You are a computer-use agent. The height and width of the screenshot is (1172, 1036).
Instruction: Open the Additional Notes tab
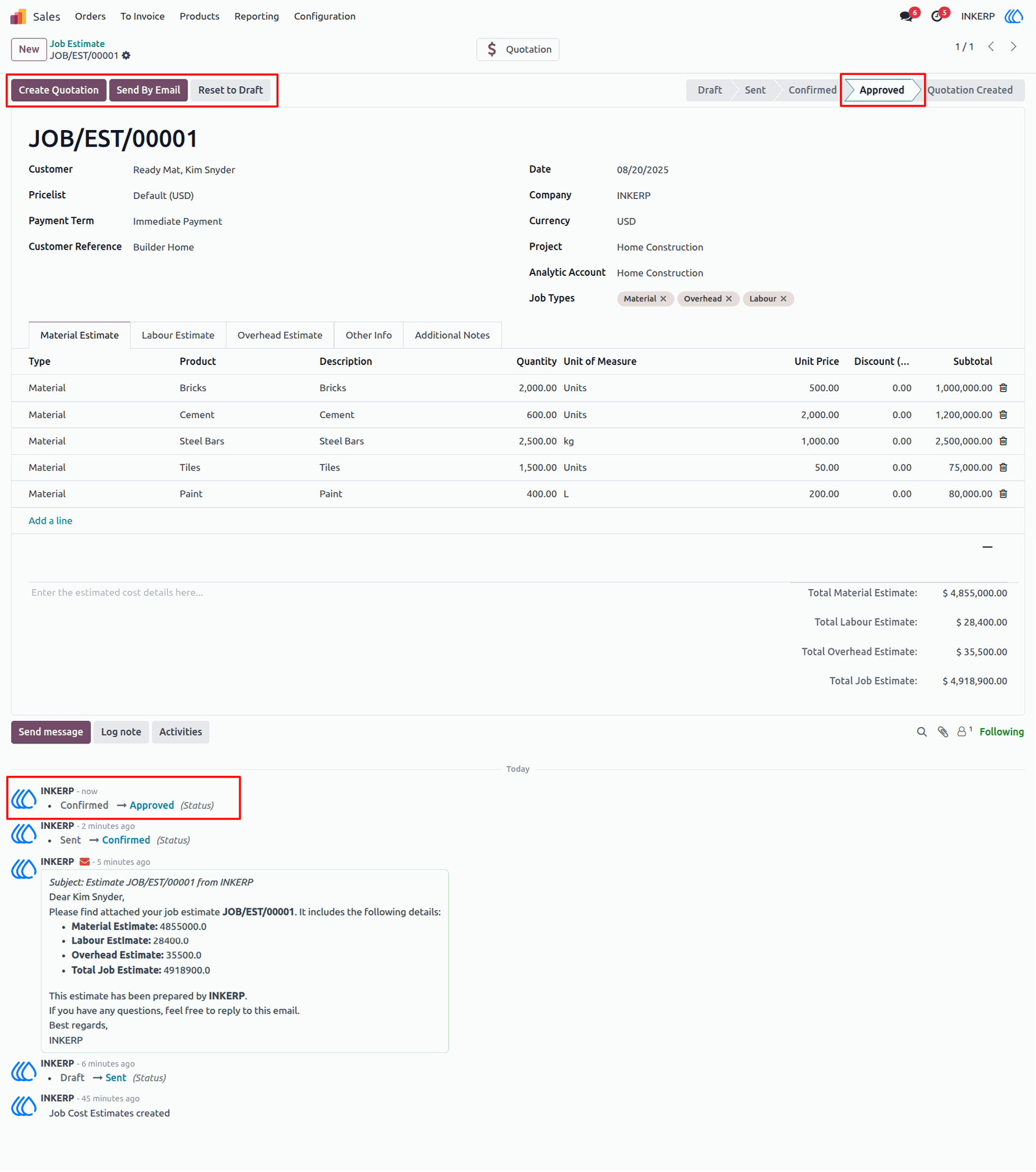(452, 335)
